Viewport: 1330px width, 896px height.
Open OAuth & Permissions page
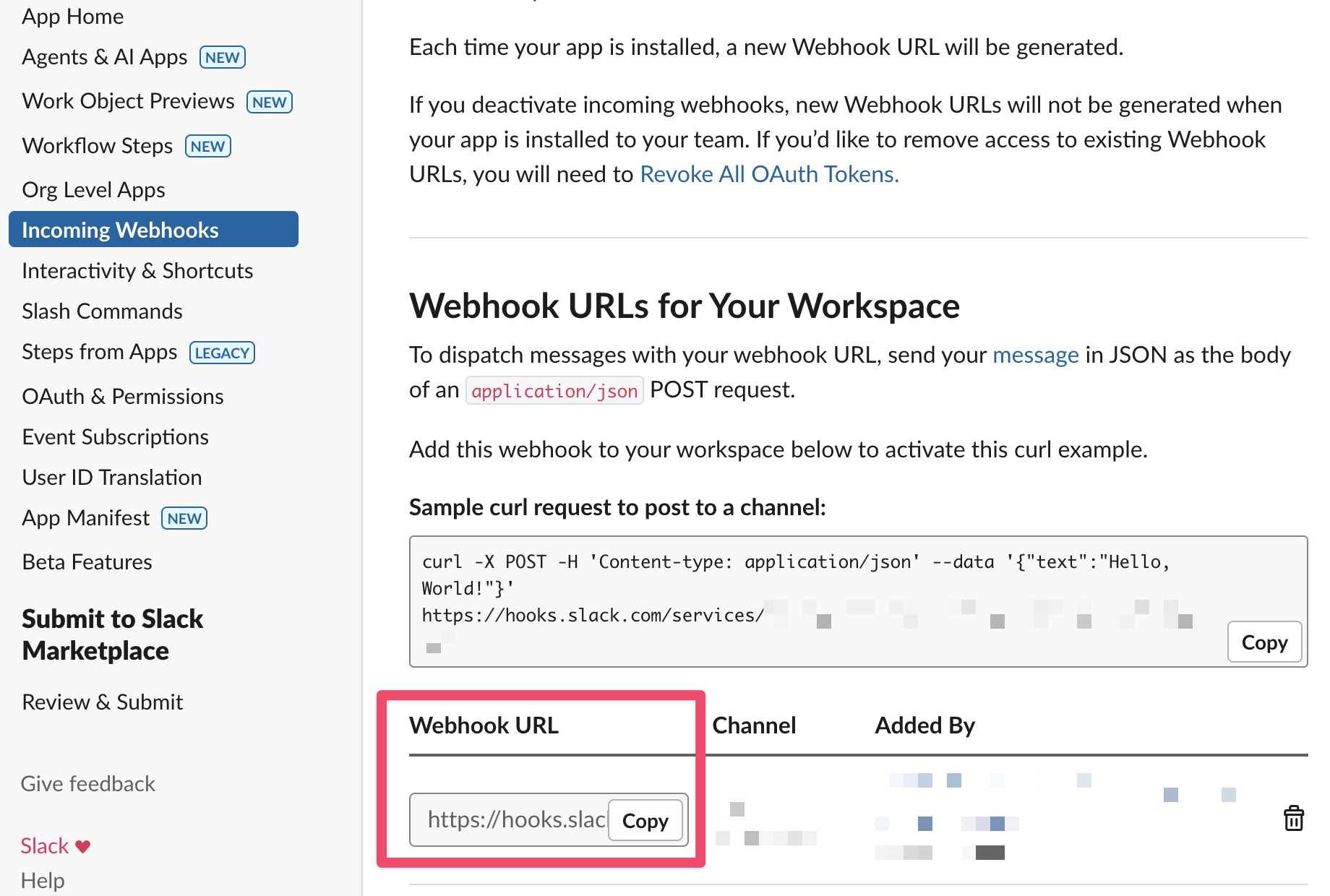click(x=123, y=397)
